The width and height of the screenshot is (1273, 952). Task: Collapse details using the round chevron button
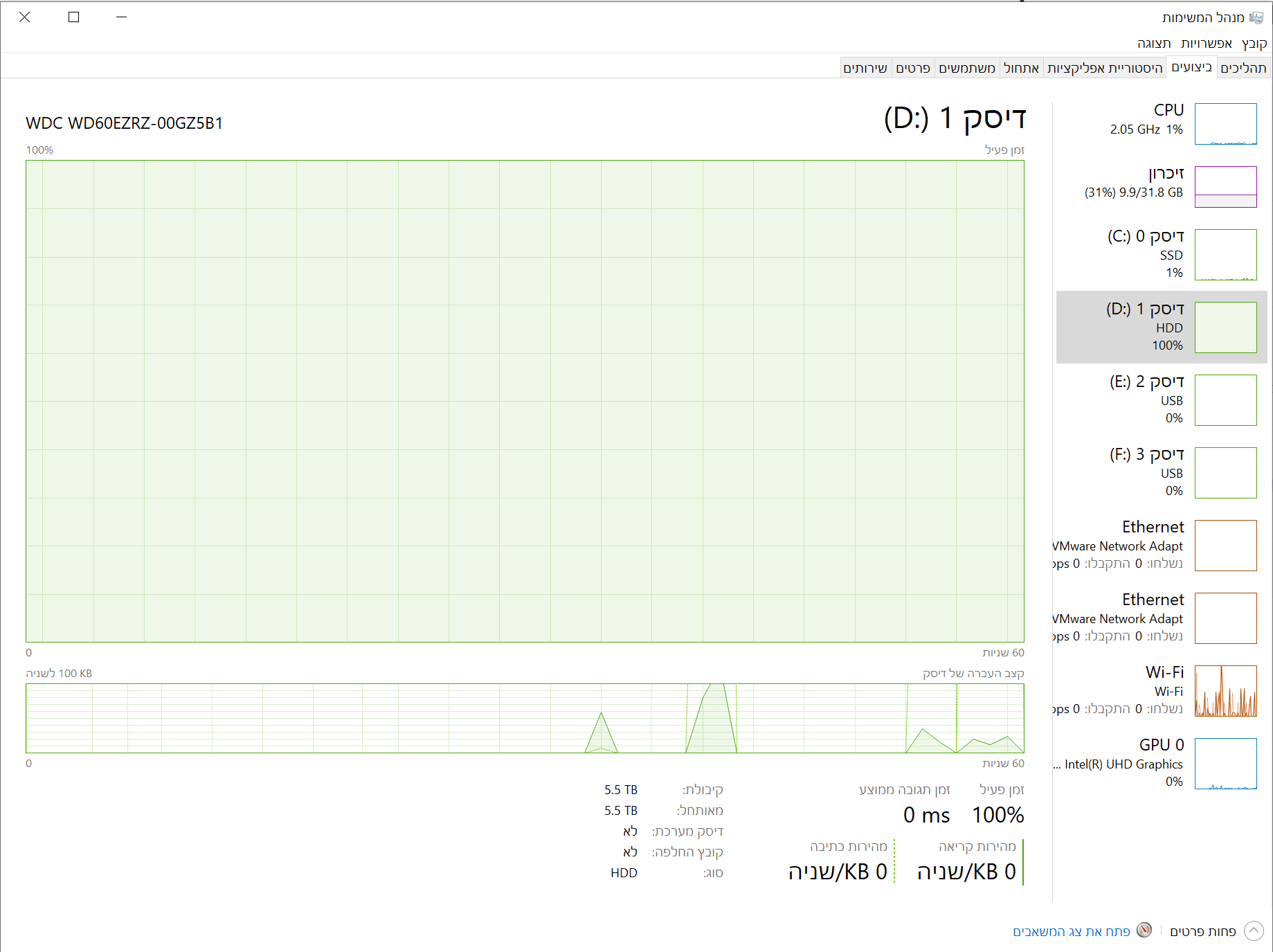(1254, 931)
